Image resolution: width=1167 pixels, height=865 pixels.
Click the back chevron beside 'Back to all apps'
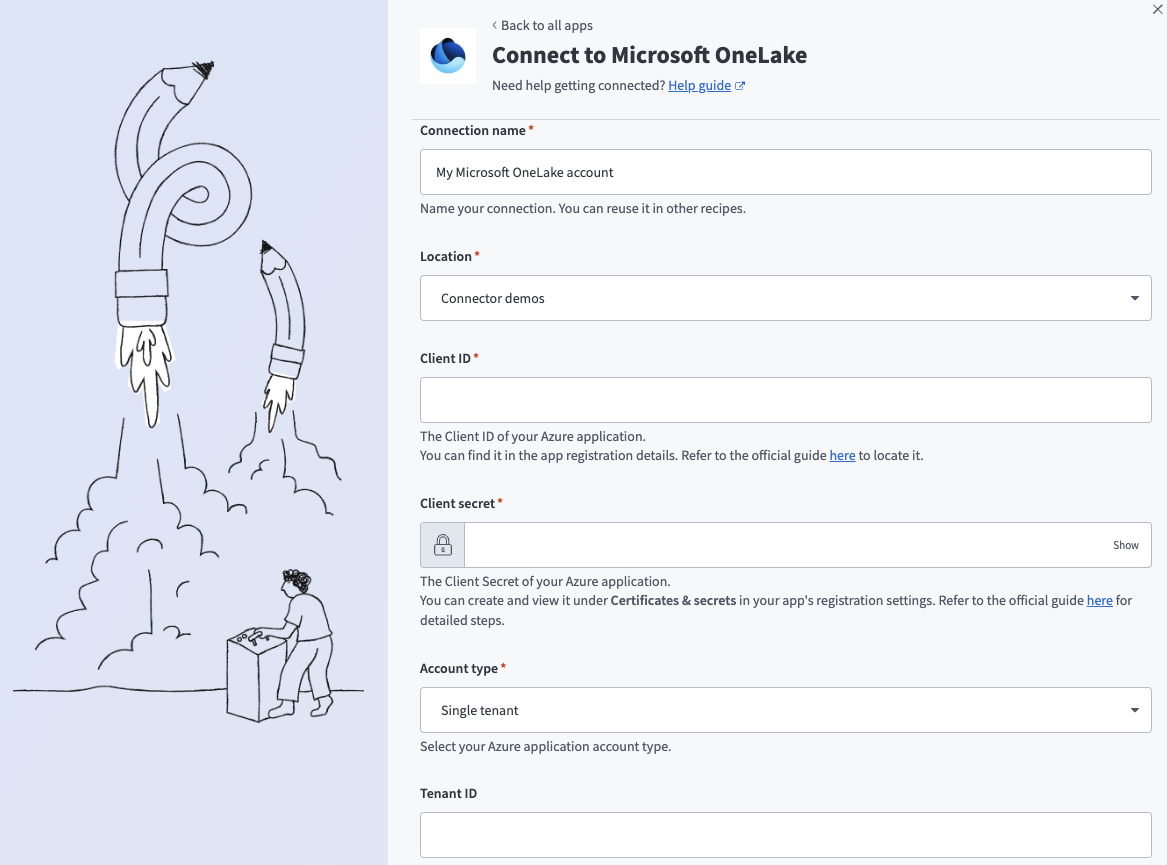(x=493, y=25)
